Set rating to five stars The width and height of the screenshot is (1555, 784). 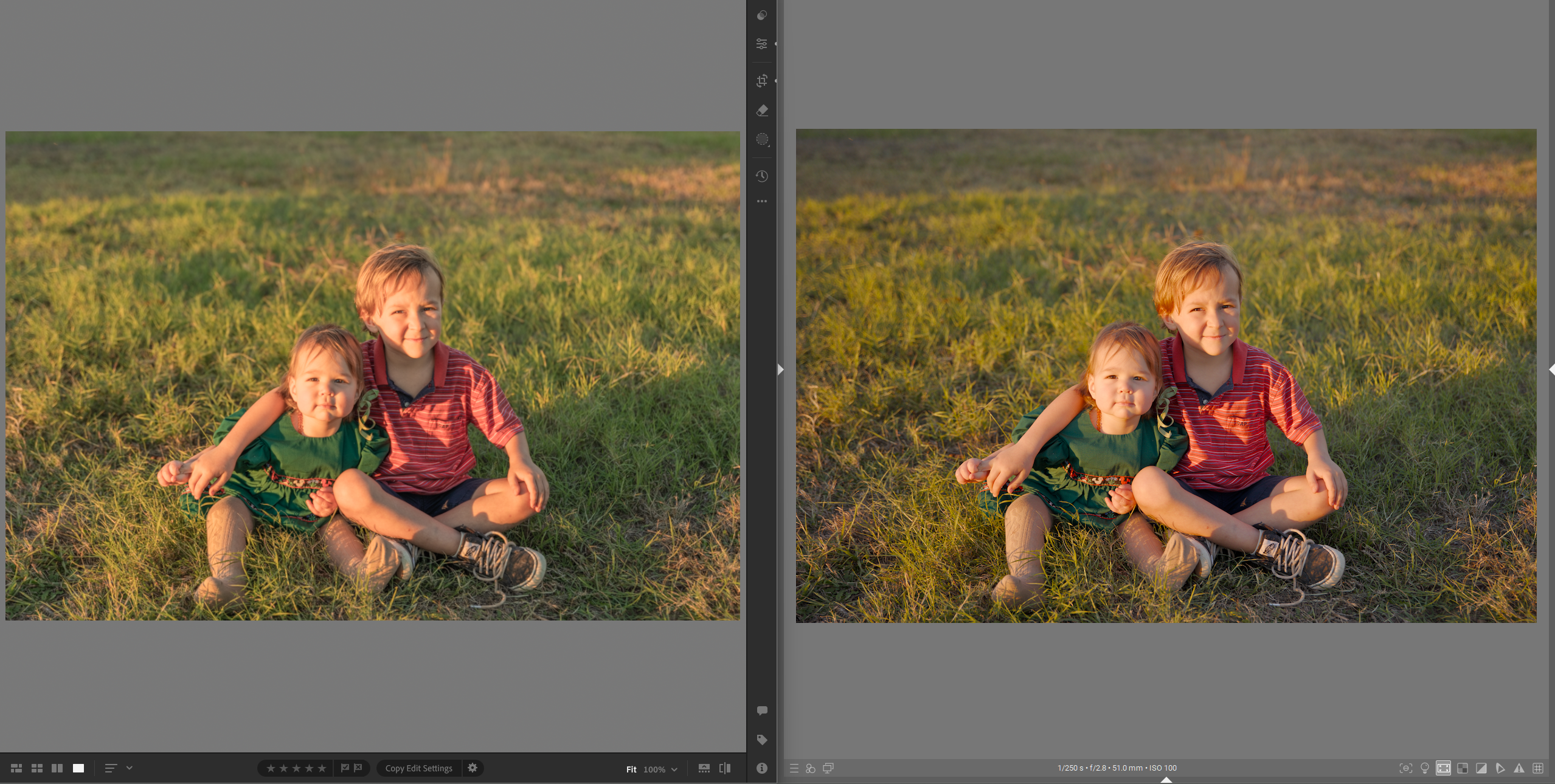click(322, 768)
